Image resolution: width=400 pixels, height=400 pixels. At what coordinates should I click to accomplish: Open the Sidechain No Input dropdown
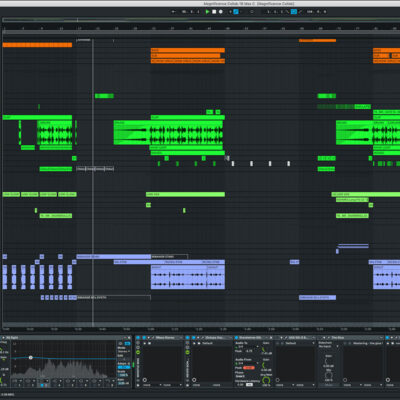click(328, 347)
